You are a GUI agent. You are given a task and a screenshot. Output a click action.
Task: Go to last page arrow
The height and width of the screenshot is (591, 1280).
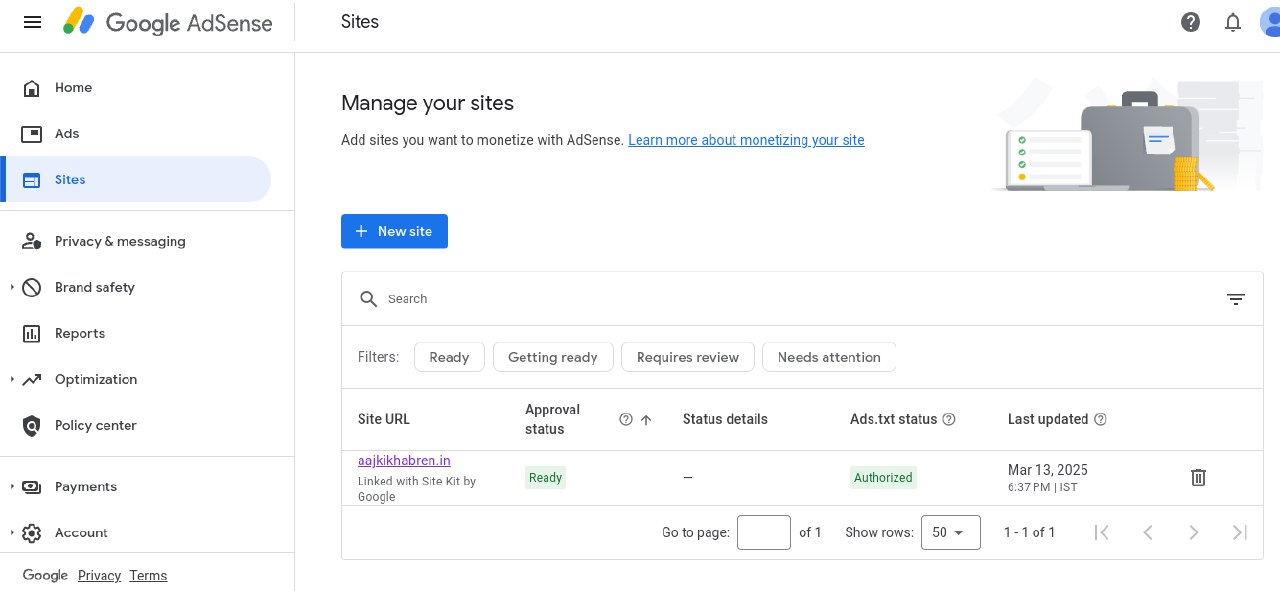[1240, 533]
